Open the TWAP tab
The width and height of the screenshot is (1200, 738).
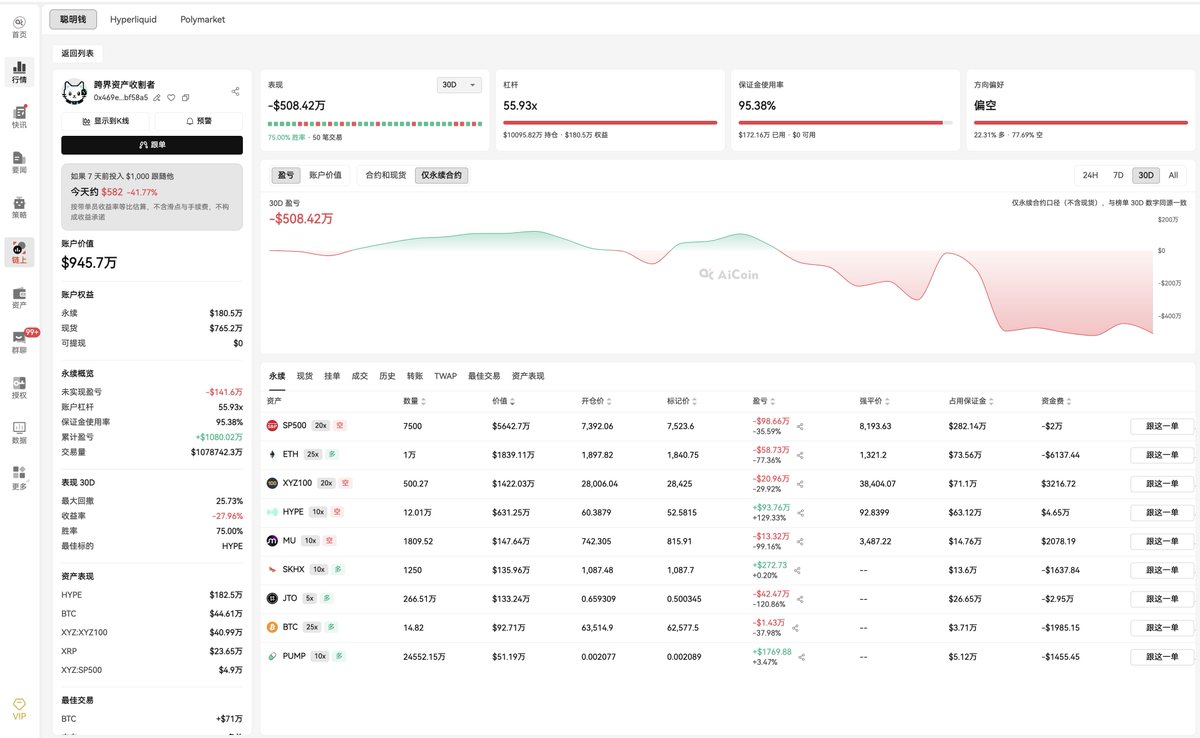(x=445, y=376)
